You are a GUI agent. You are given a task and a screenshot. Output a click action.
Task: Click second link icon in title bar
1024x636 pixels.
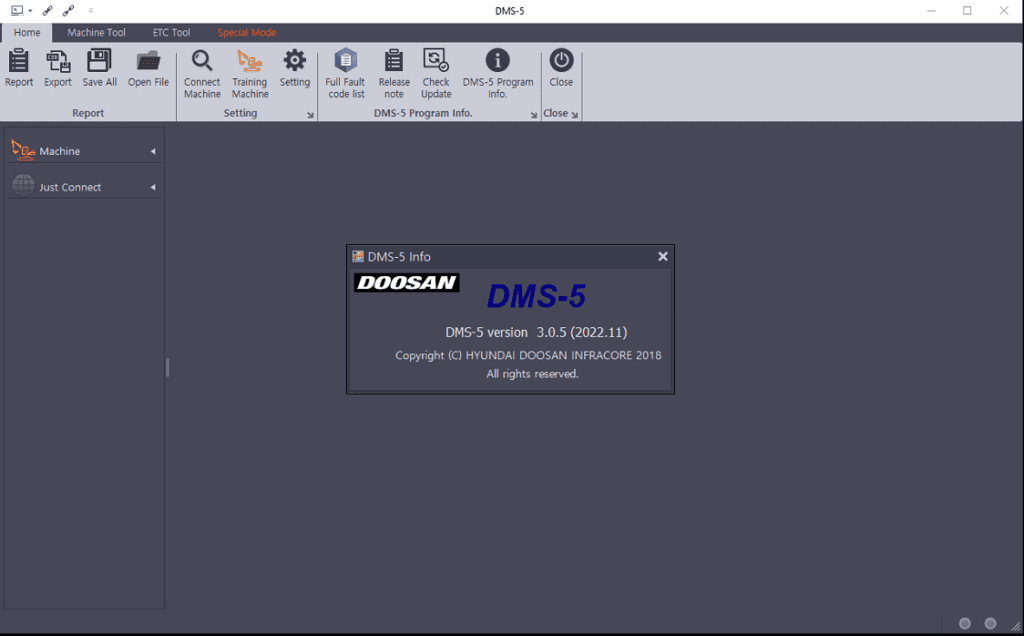(68, 10)
